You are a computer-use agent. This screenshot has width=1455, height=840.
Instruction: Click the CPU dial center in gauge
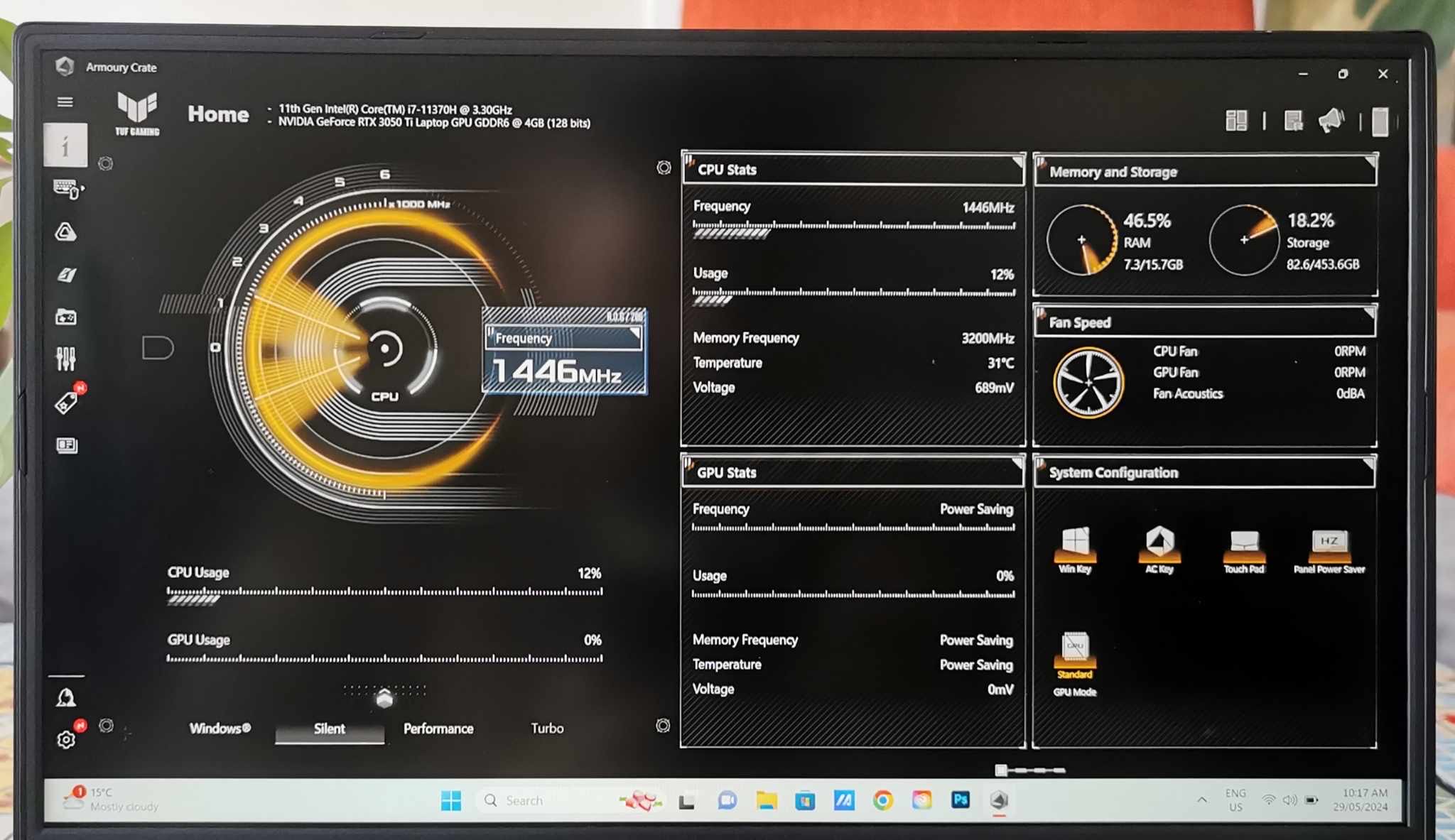pos(385,349)
